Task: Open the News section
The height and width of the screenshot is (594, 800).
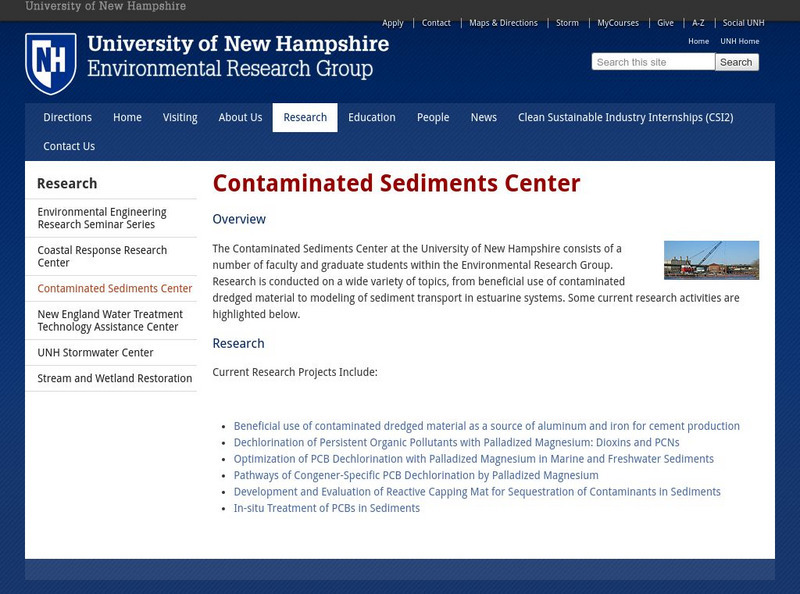Action: coord(483,117)
